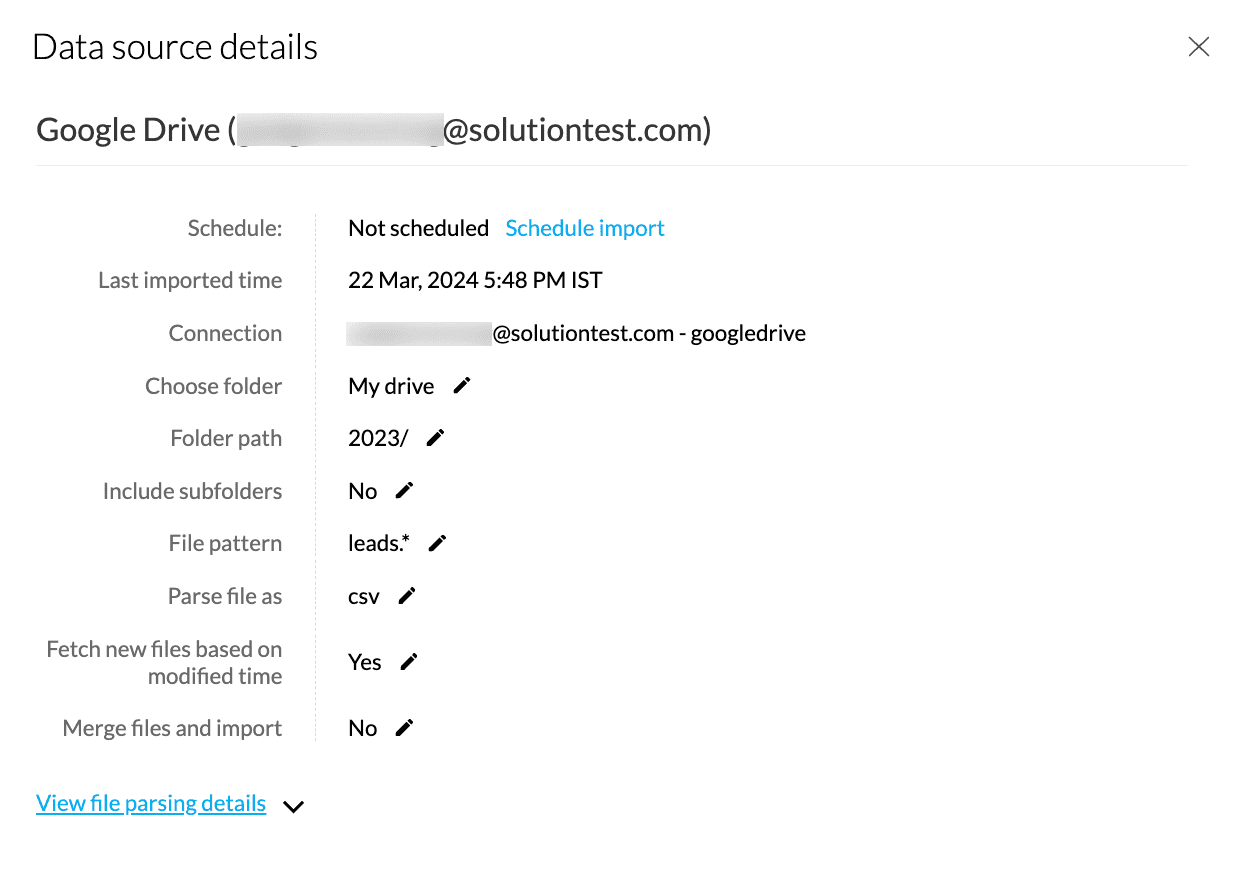Edit the Choose folder setting with pencil icon
This screenshot has width=1246, height=882.
click(461, 386)
